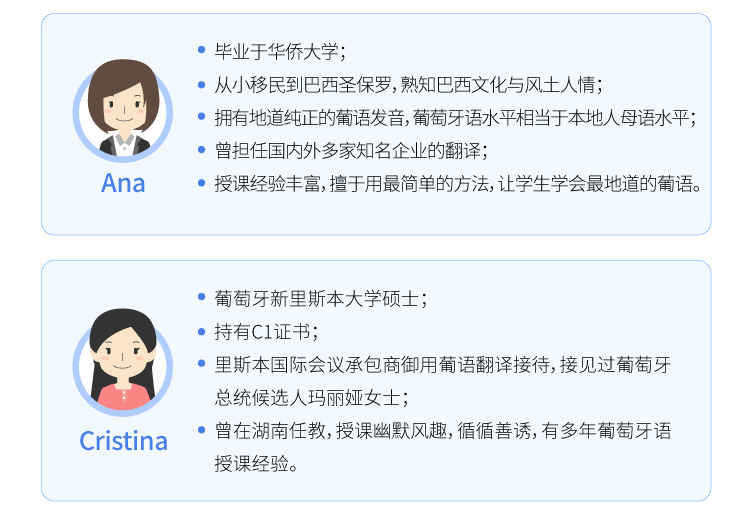Click bullet dot beside 毕业于华侨大学
Viewport: 750px width, 512px height.
coord(201,50)
